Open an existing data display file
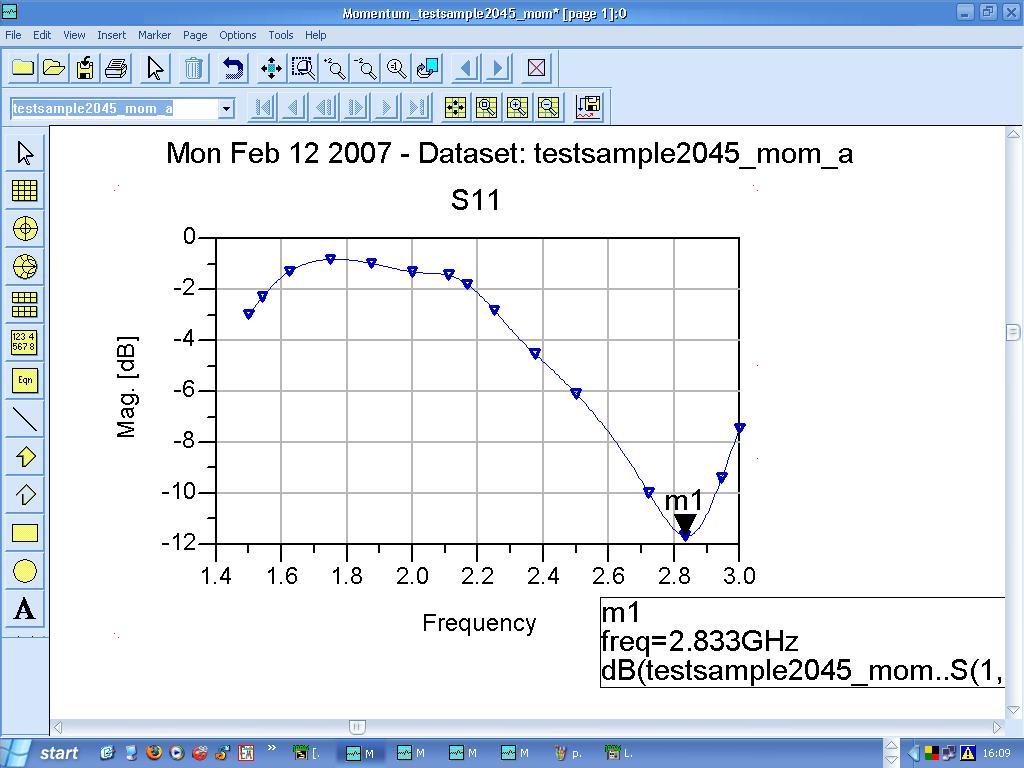The height and width of the screenshot is (768, 1024). point(54,68)
